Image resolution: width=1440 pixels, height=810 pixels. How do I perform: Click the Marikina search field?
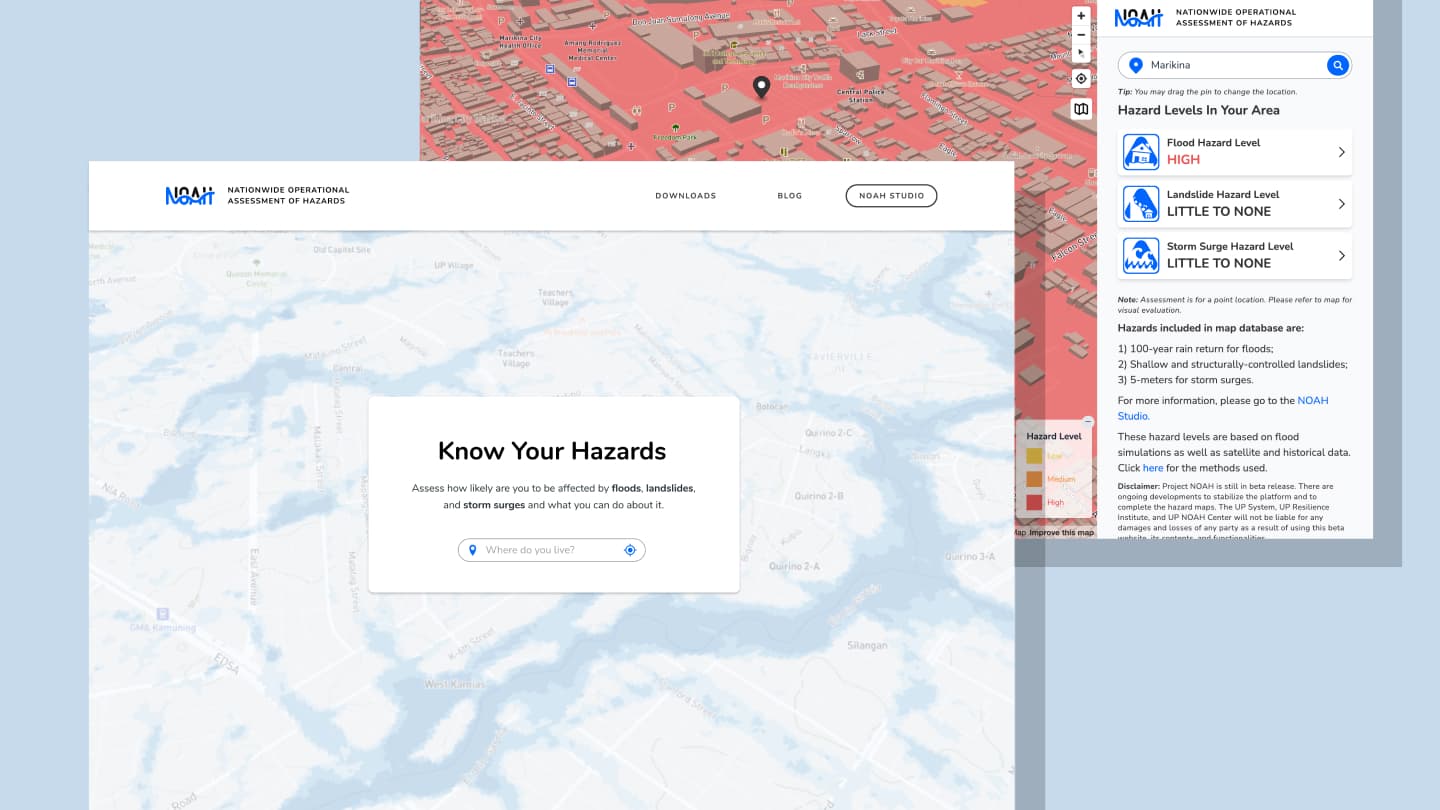1235,65
